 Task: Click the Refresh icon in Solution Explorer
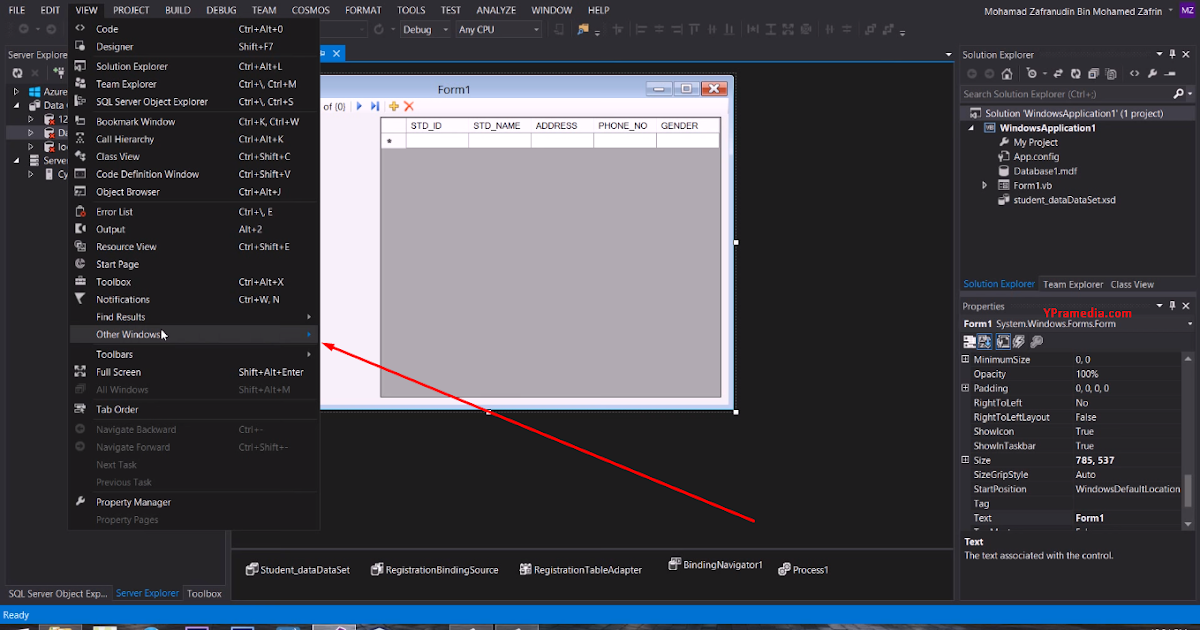click(1076, 73)
